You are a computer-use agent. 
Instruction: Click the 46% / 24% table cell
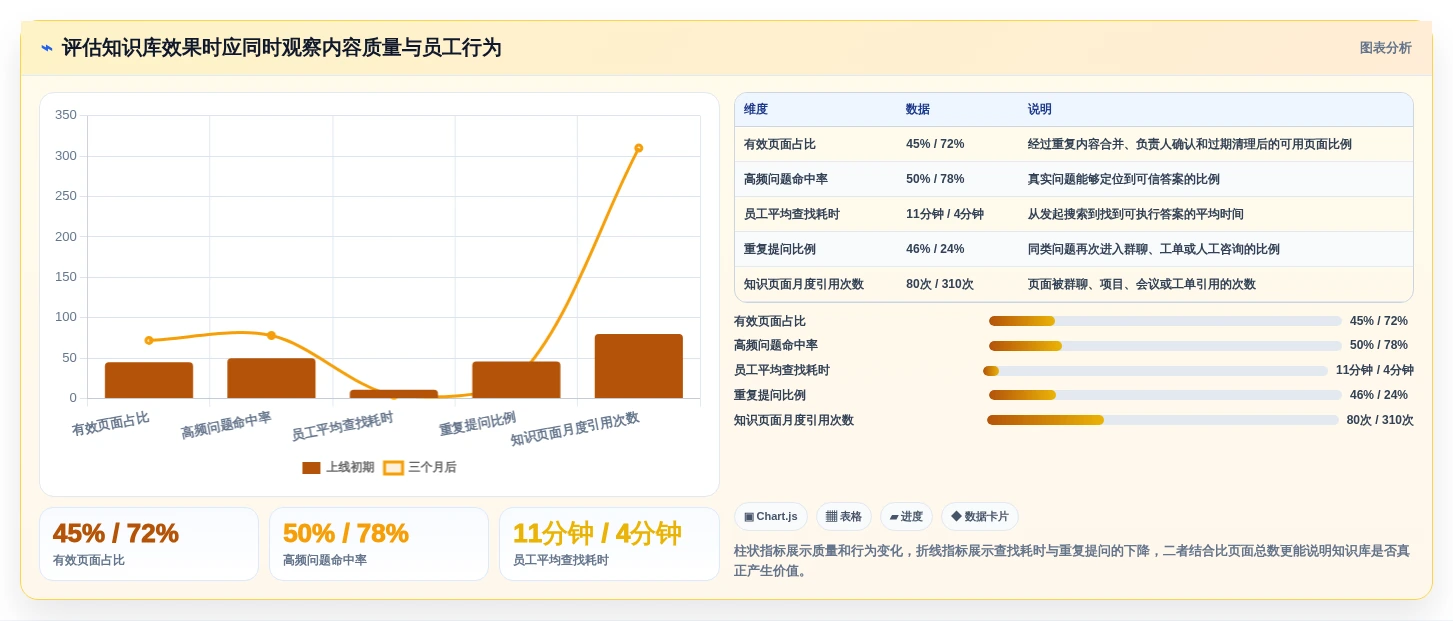pos(935,249)
